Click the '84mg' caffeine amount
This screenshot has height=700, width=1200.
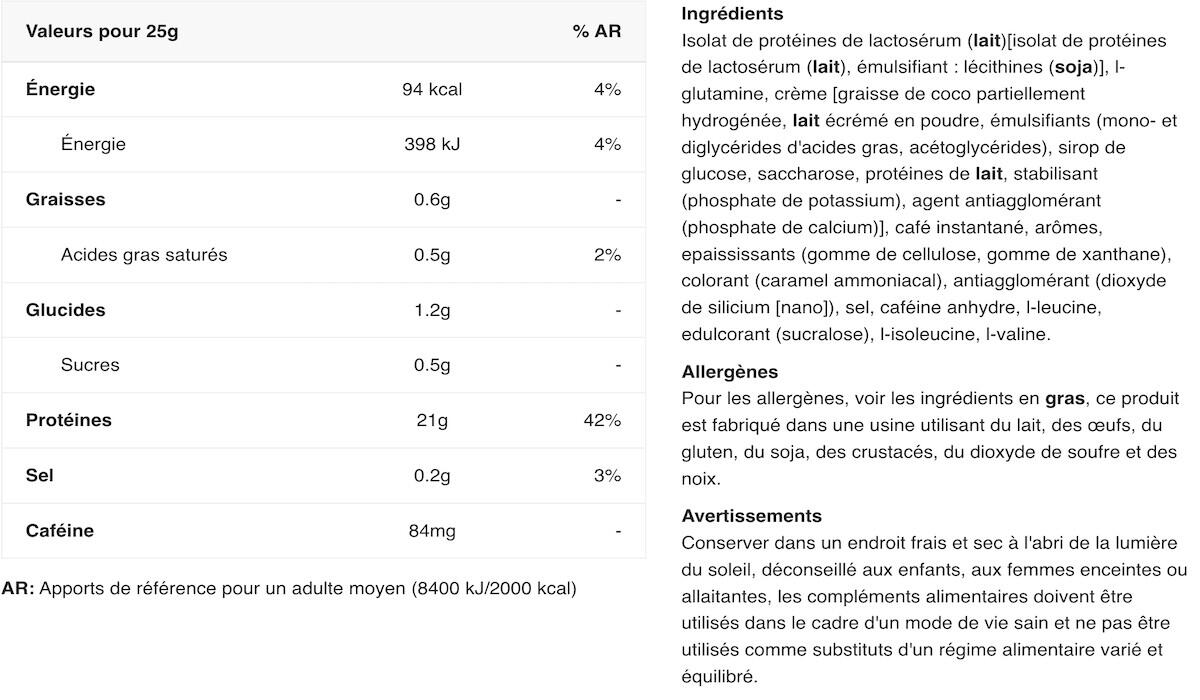point(432,531)
